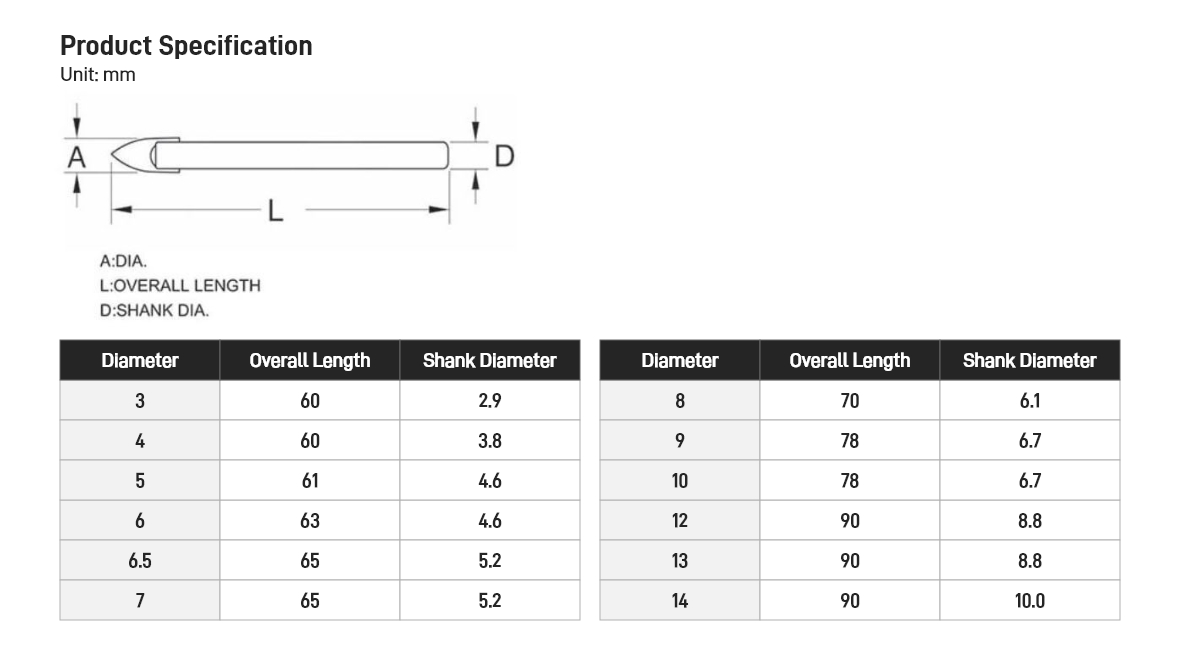Click the 70 overall length value

pos(850,401)
